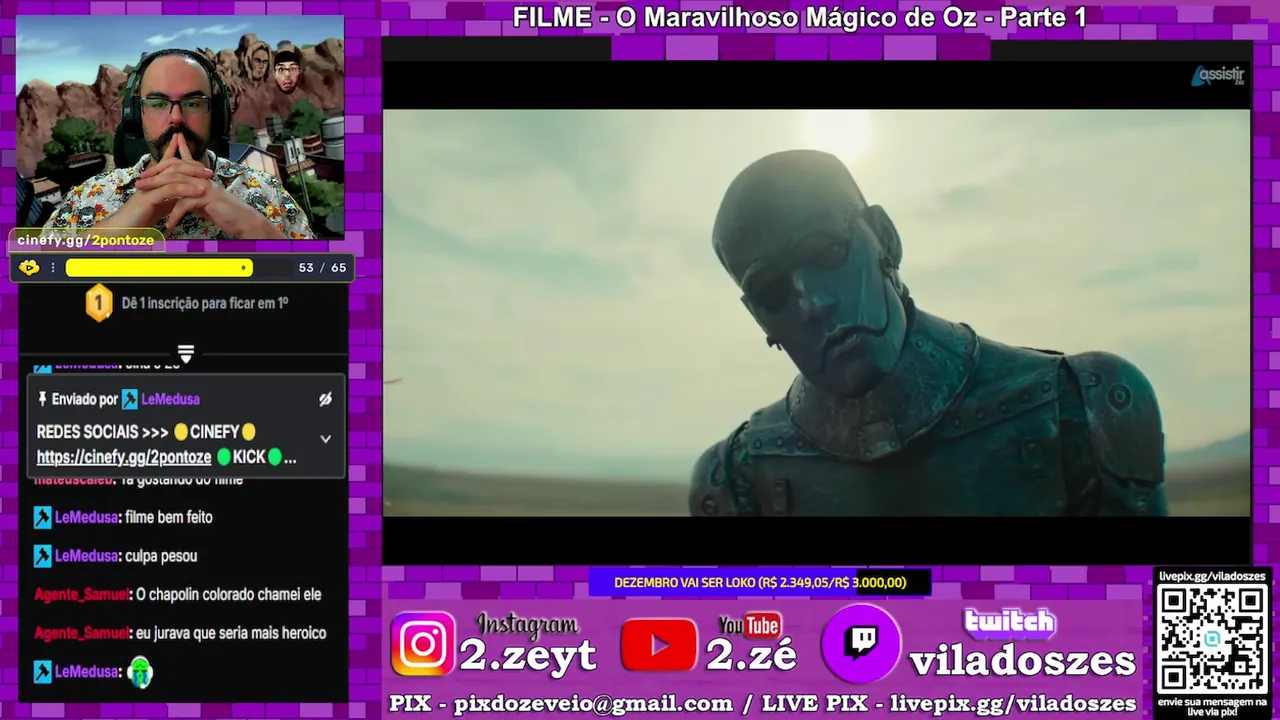Click Agente_Samuel username on 'chapolin colorado' message
1280x720 pixels.
[x=81, y=595]
